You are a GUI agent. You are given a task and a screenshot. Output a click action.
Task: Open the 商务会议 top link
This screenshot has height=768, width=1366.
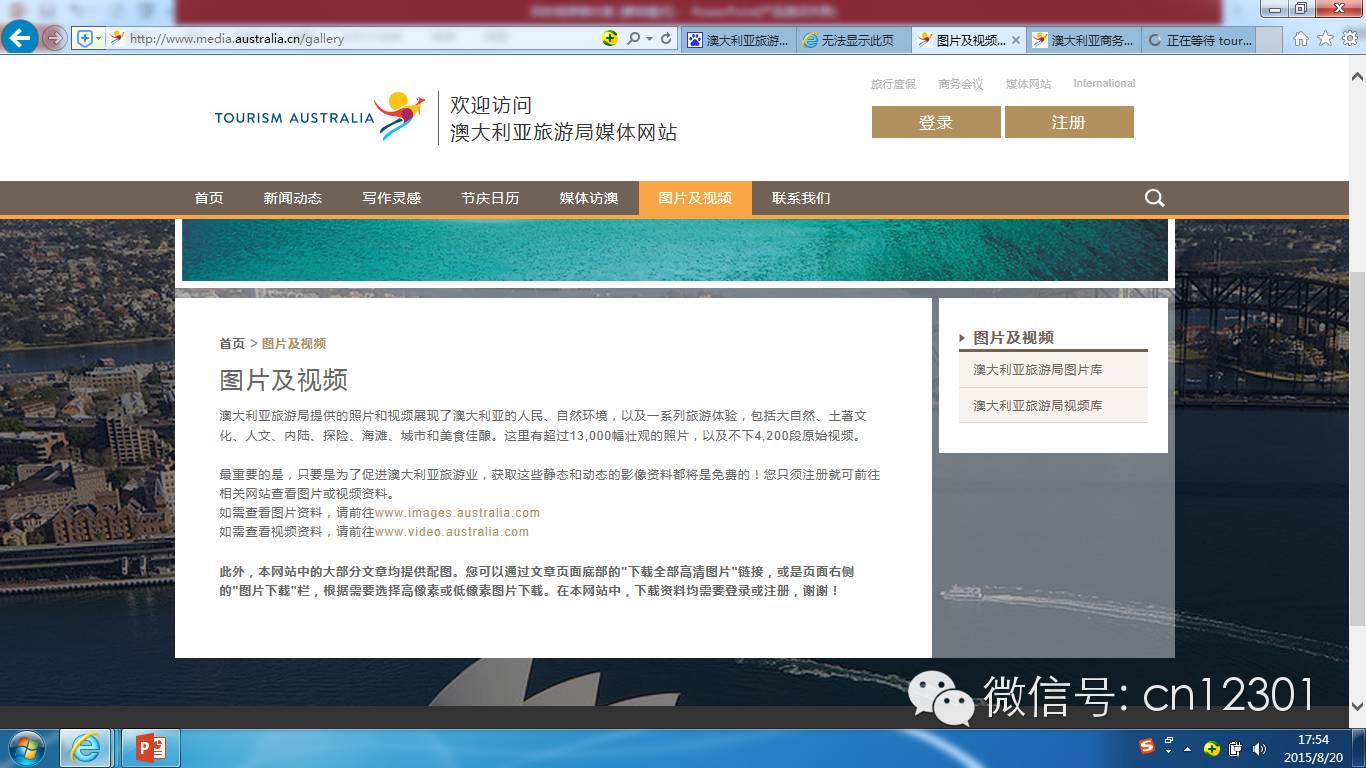point(961,84)
